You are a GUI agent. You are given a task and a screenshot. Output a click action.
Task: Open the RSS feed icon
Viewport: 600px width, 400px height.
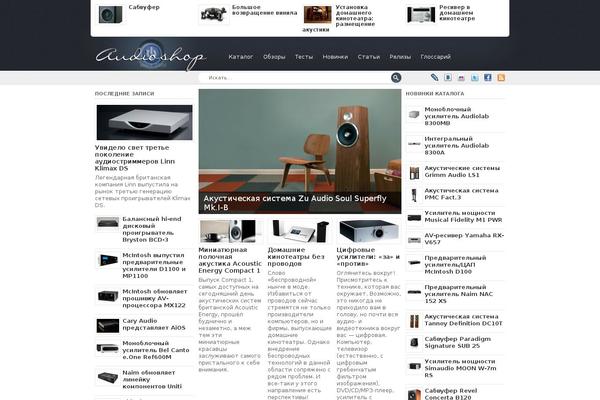coord(501,78)
